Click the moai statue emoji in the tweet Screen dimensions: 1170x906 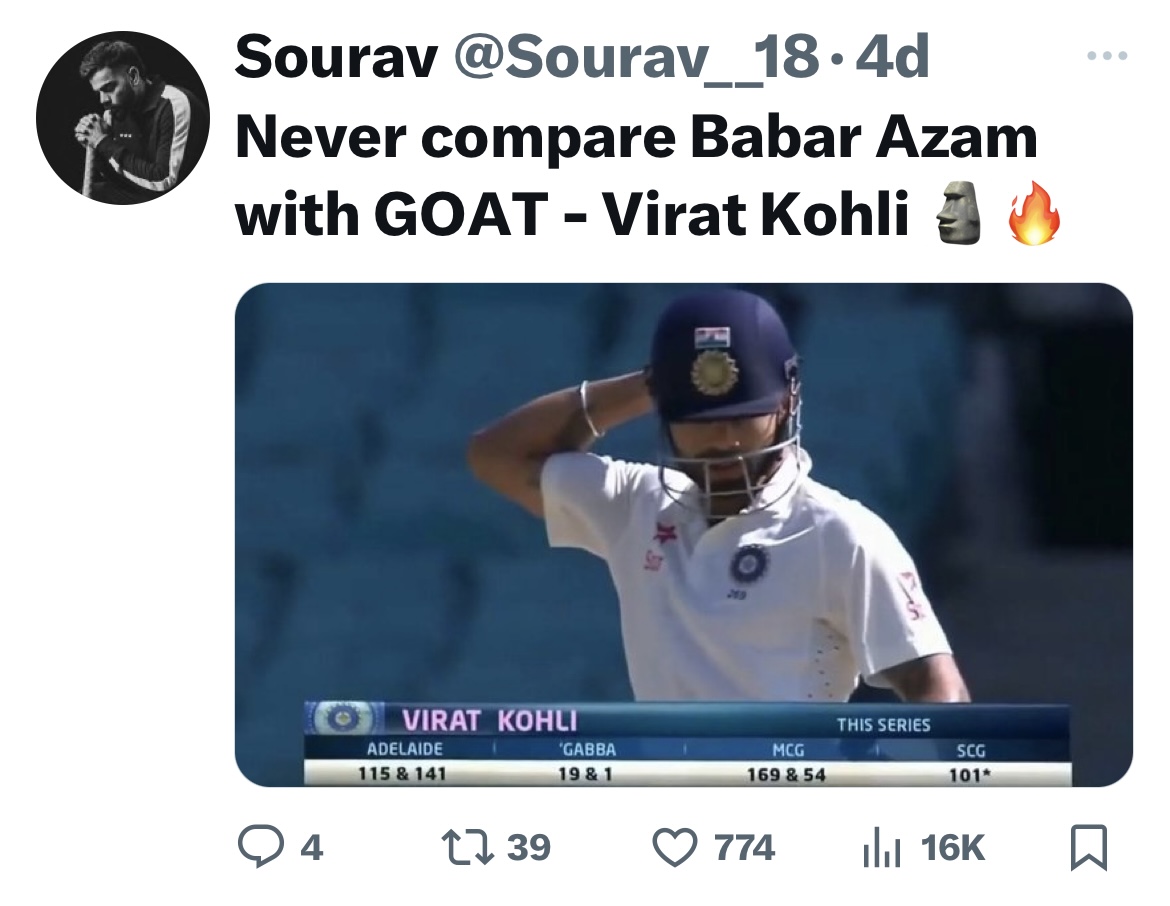pos(954,215)
